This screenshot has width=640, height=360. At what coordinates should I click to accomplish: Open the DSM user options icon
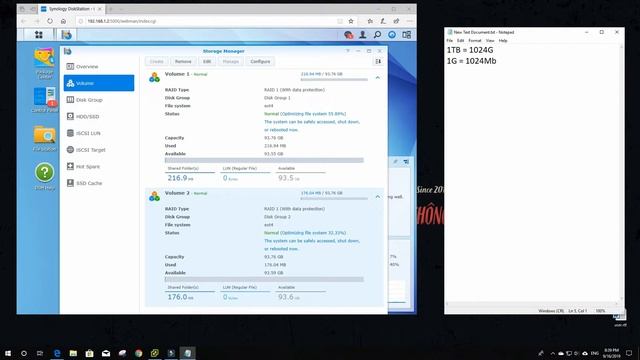362,35
